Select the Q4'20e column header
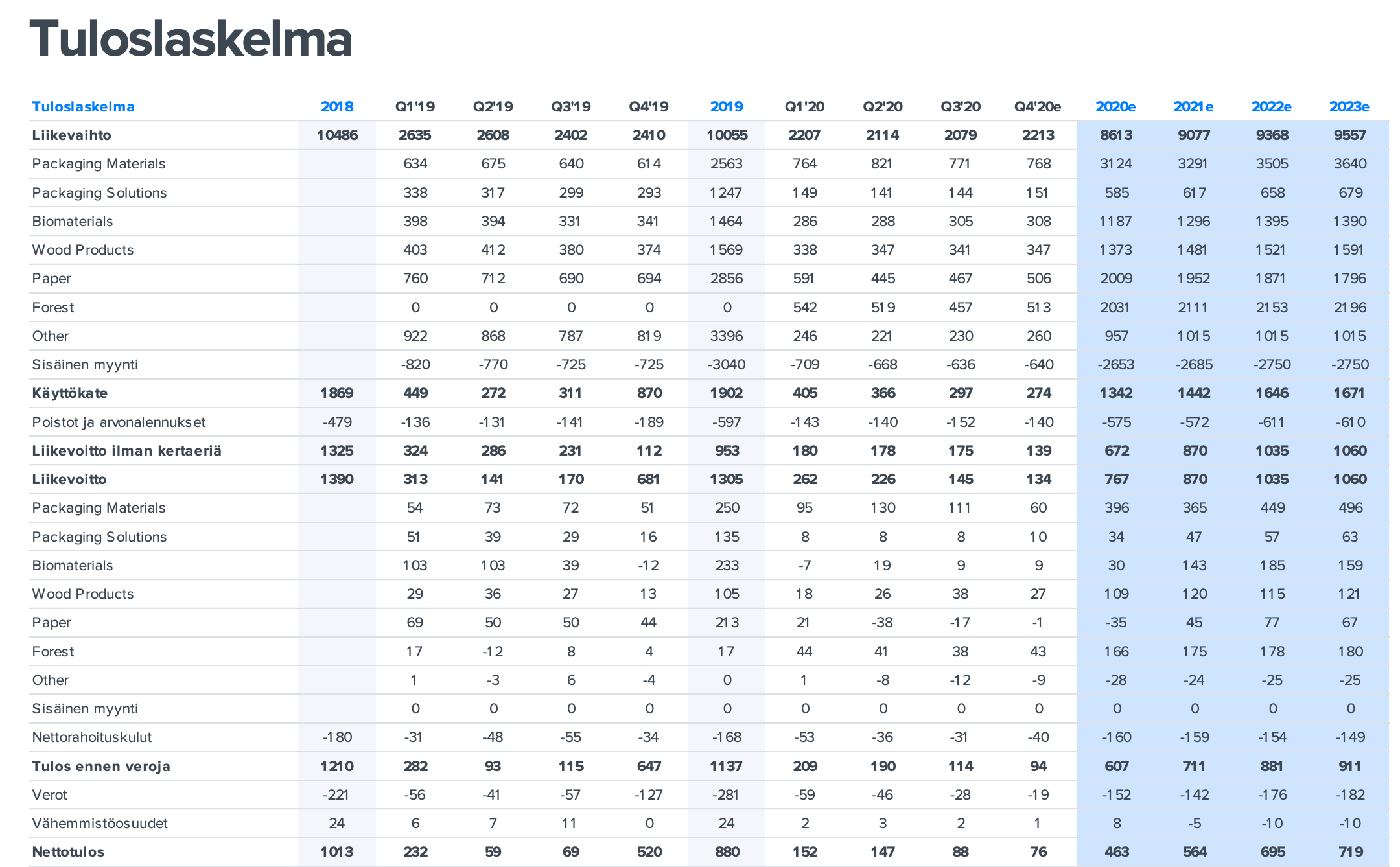1400x867 pixels. coord(1038,107)
